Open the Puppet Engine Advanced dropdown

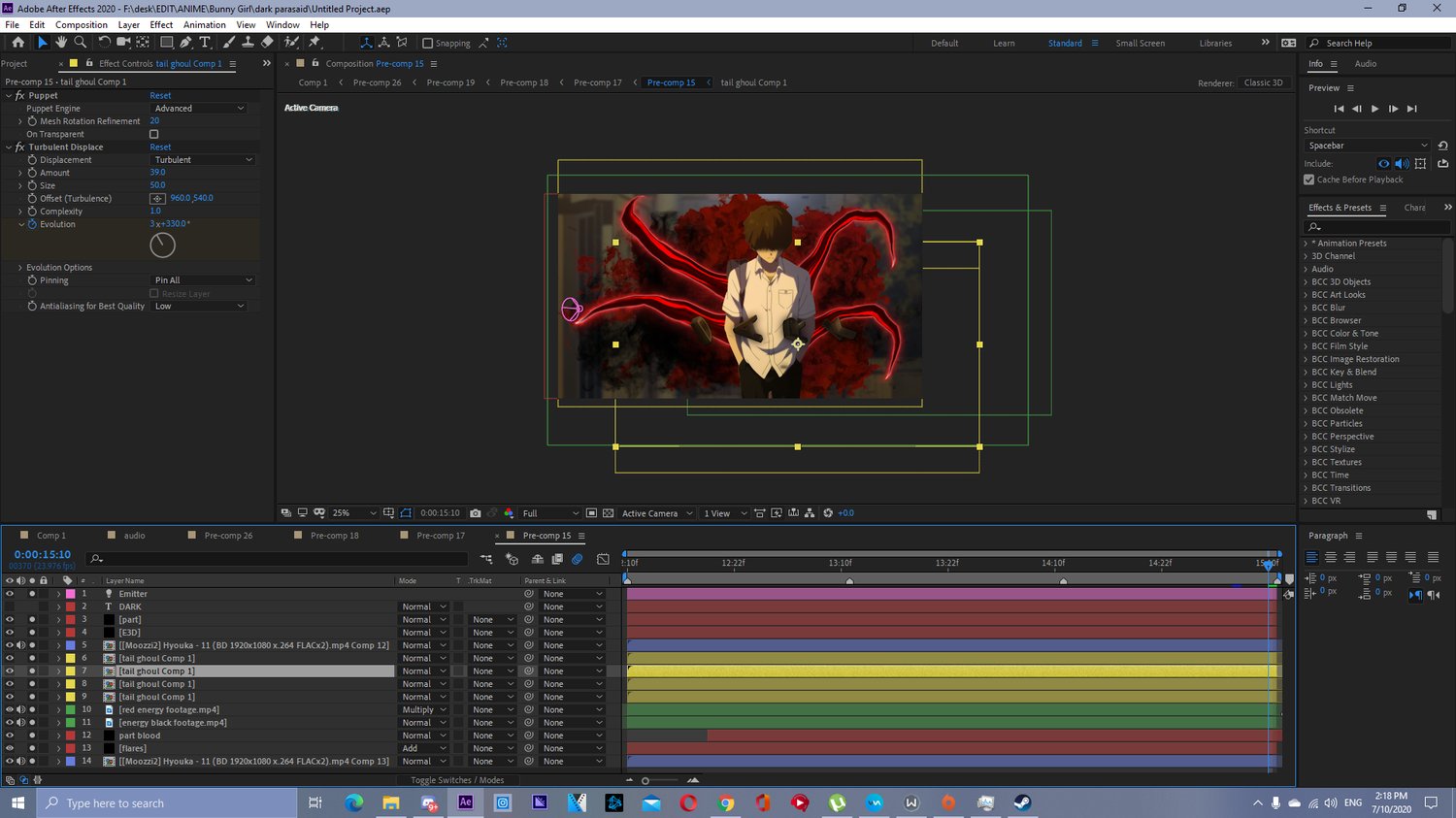pos(200,108)
